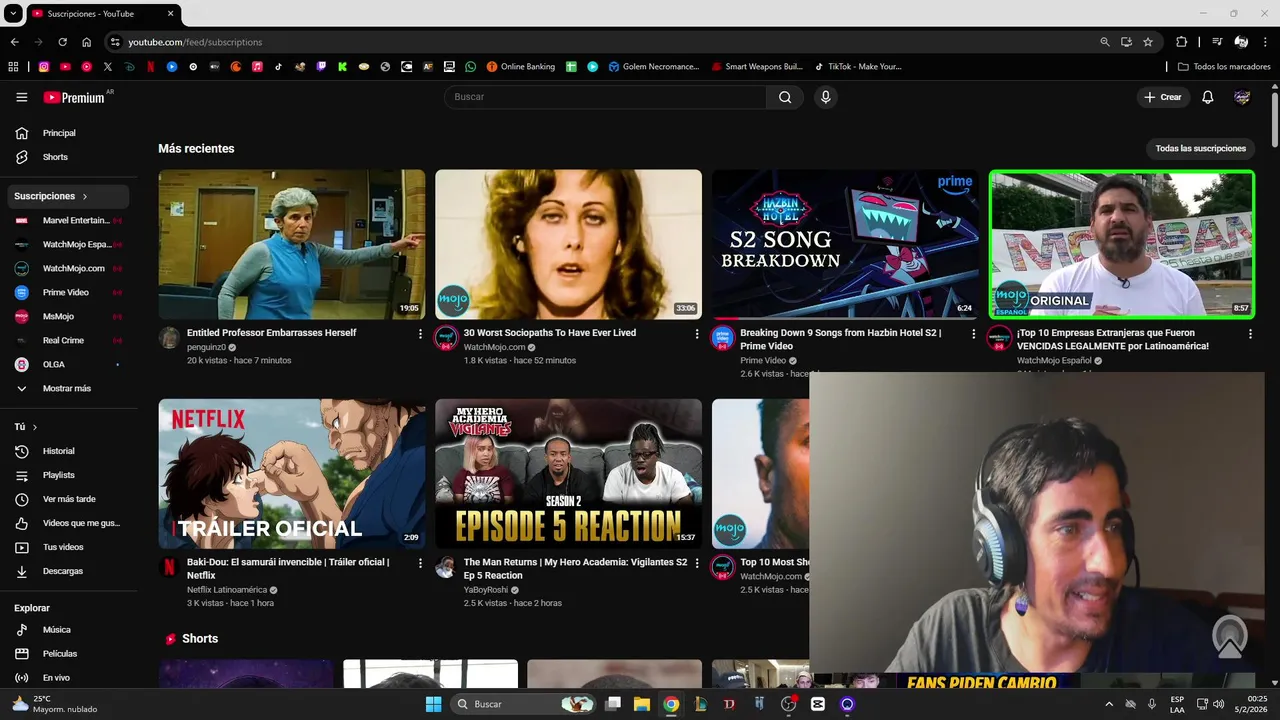Open the WhatsApp bookmark icon
The image size is (1280, 720).
(471, 67)
